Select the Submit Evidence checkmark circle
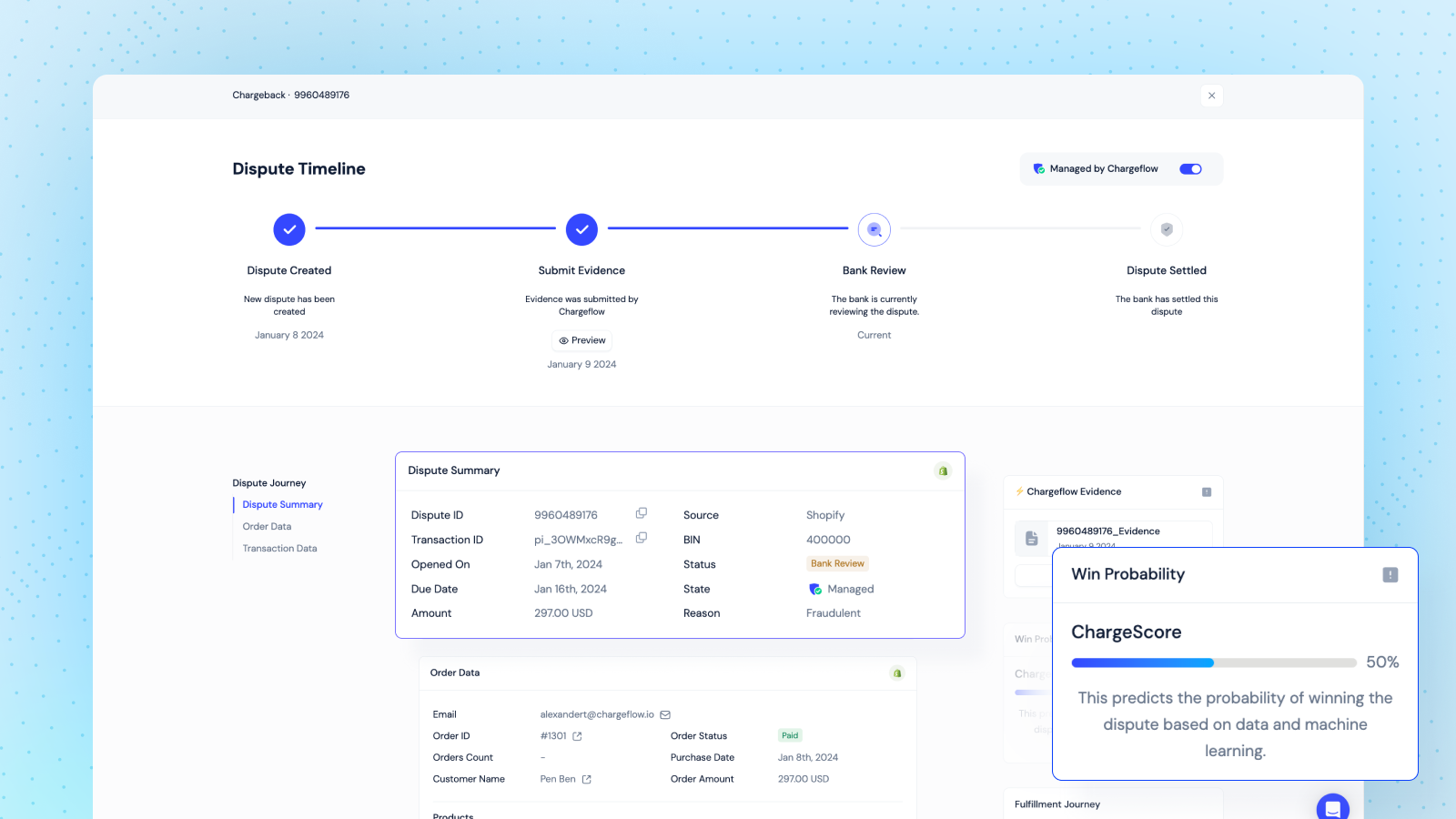Image resolution: width=1456 pixels, height=819 pixels. click(x=581, y=229)
